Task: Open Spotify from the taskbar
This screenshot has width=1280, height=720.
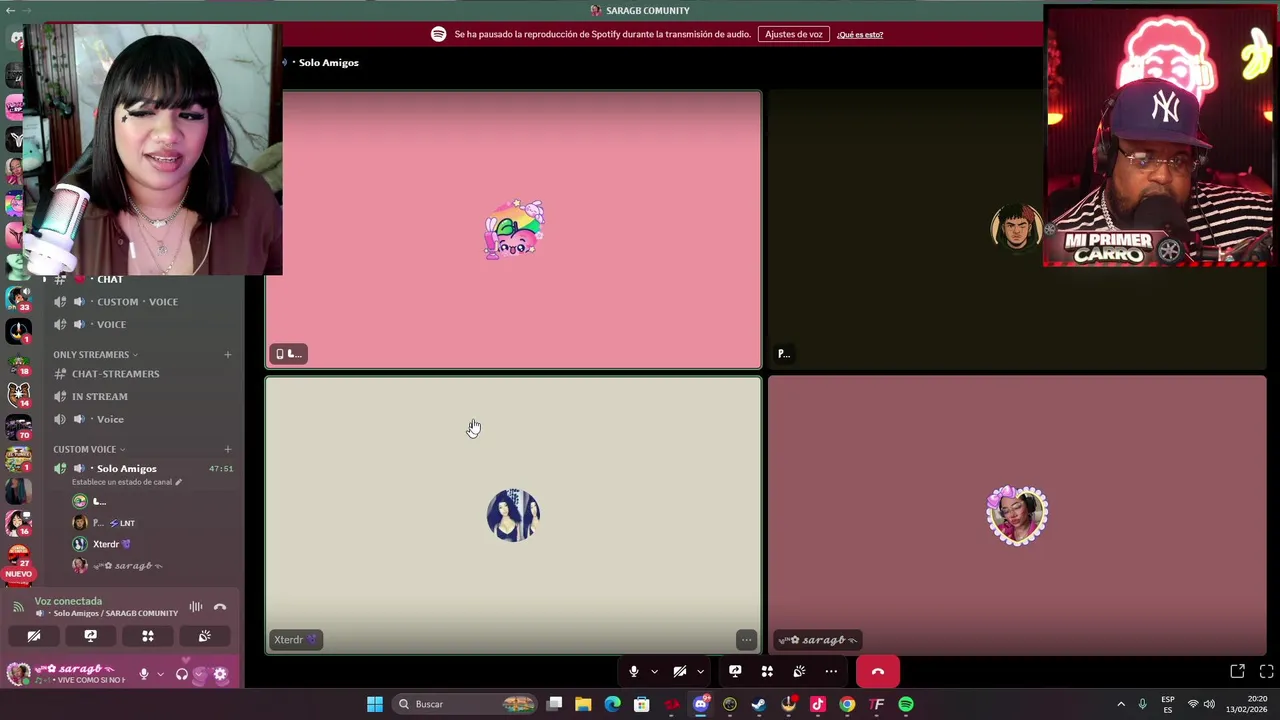Action: 906,704
